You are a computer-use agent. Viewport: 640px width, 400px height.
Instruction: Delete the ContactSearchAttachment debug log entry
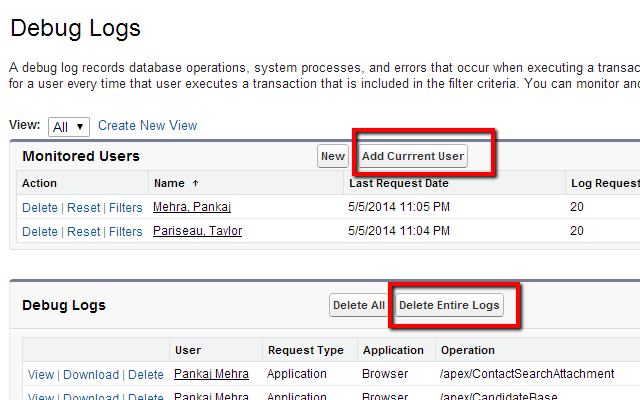[146, 375]
